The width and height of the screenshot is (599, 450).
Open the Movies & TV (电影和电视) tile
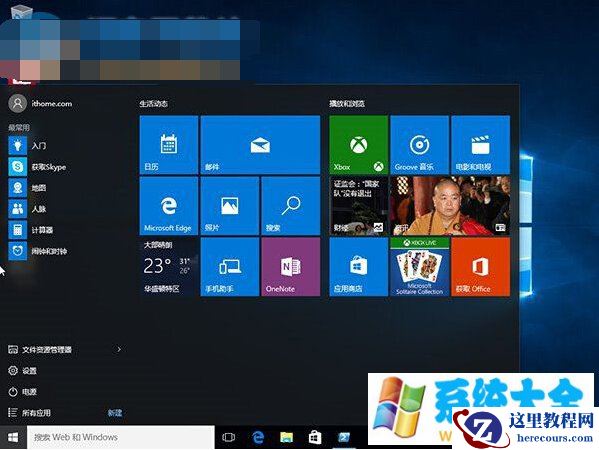(x=481, y=145)
